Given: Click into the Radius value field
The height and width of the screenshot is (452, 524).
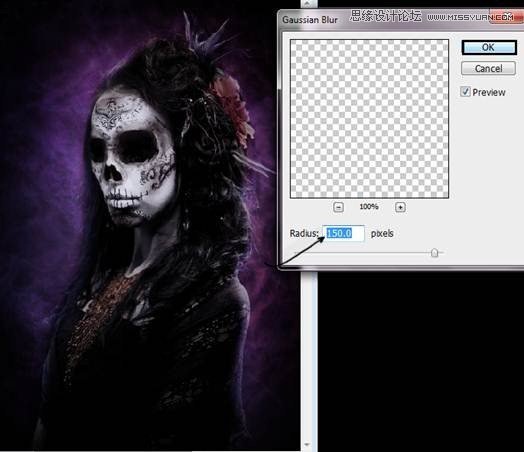Looking at the screenshot, I should (x=343, y=233).
